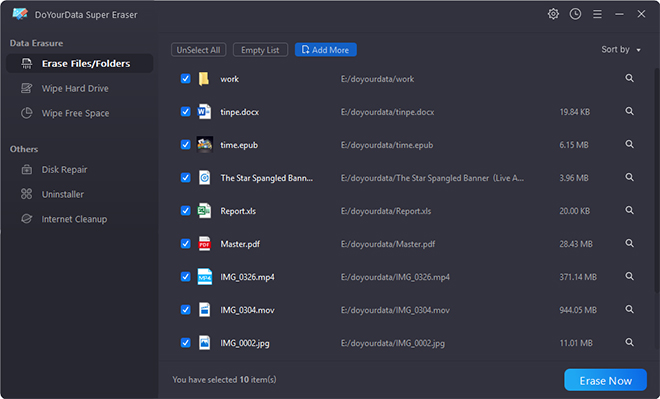Open erasure history clock icon
This screenshot has width=660, height=399.
pos(575,14)
